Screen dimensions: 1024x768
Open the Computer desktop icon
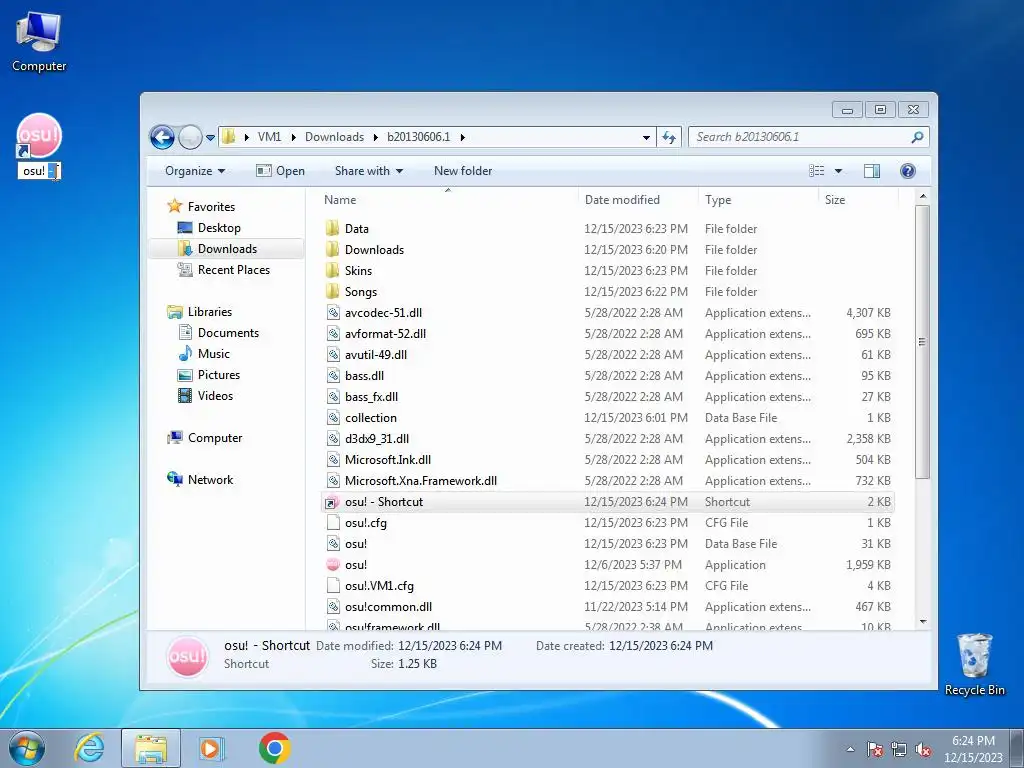39,42
